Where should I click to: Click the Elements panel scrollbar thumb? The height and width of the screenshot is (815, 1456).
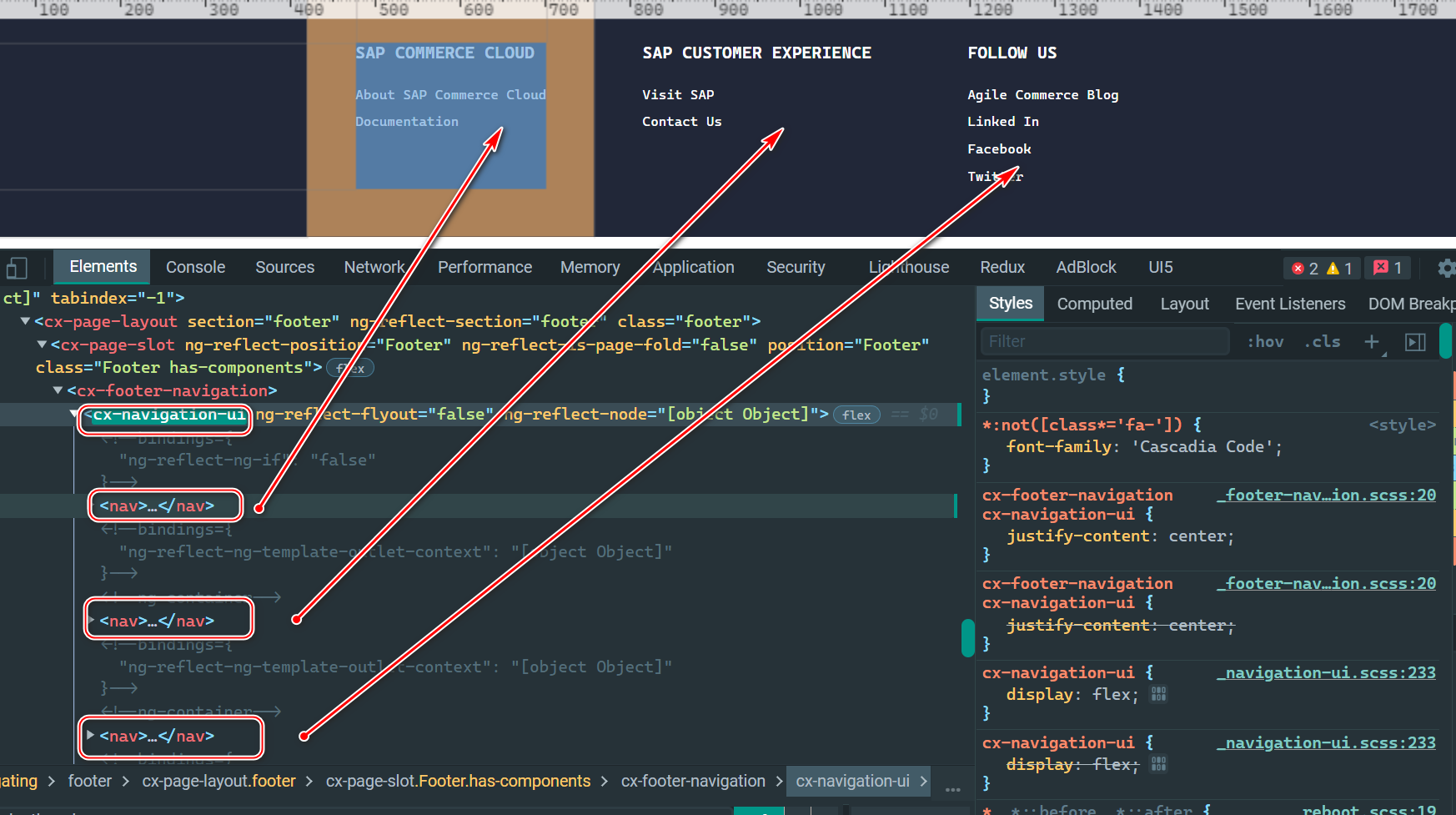(967, 638)
